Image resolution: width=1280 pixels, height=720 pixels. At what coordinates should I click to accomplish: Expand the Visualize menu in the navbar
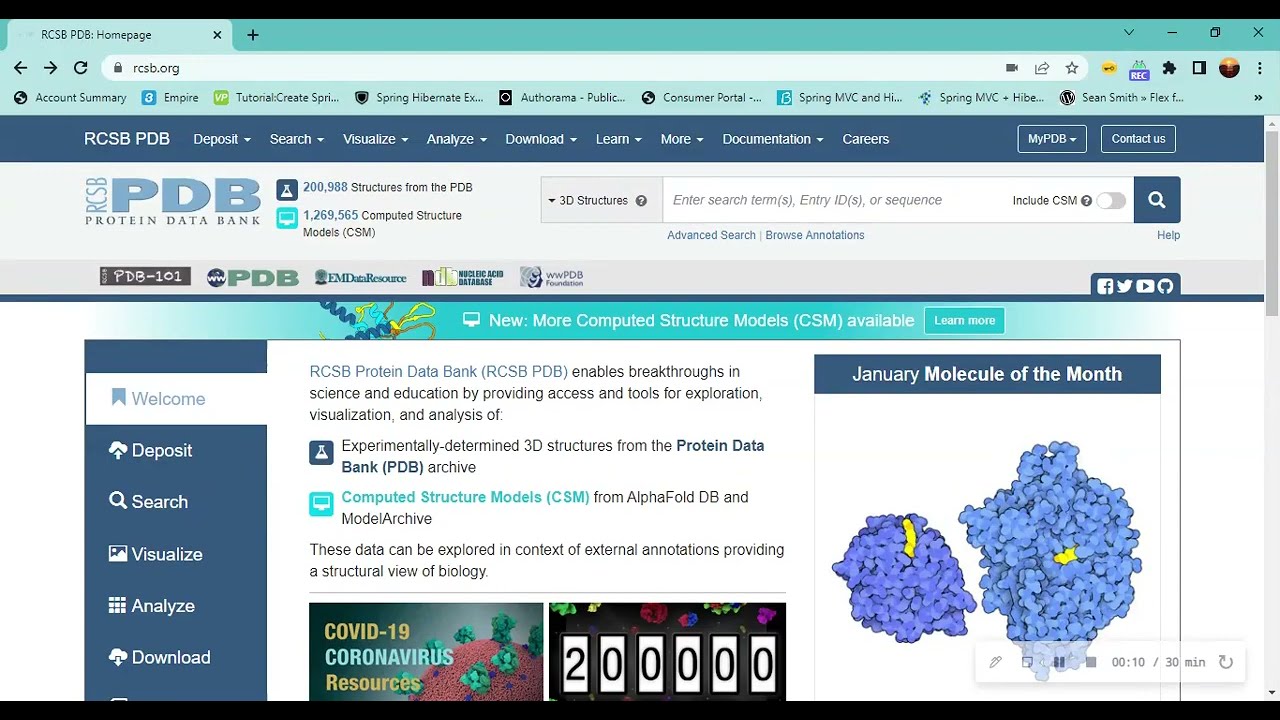point(376,139)
